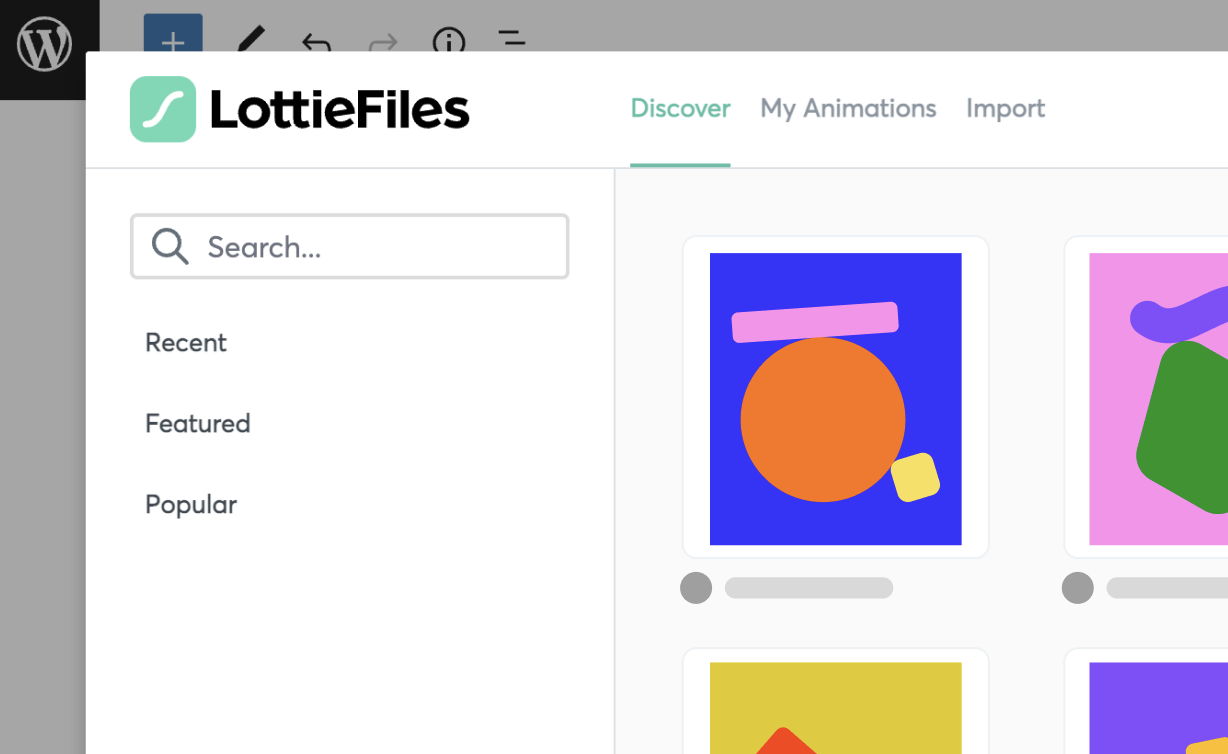Viewport: 1228px width, 754px height.
Task: Select the pencil Tools icon
Action: click(250, 40)
